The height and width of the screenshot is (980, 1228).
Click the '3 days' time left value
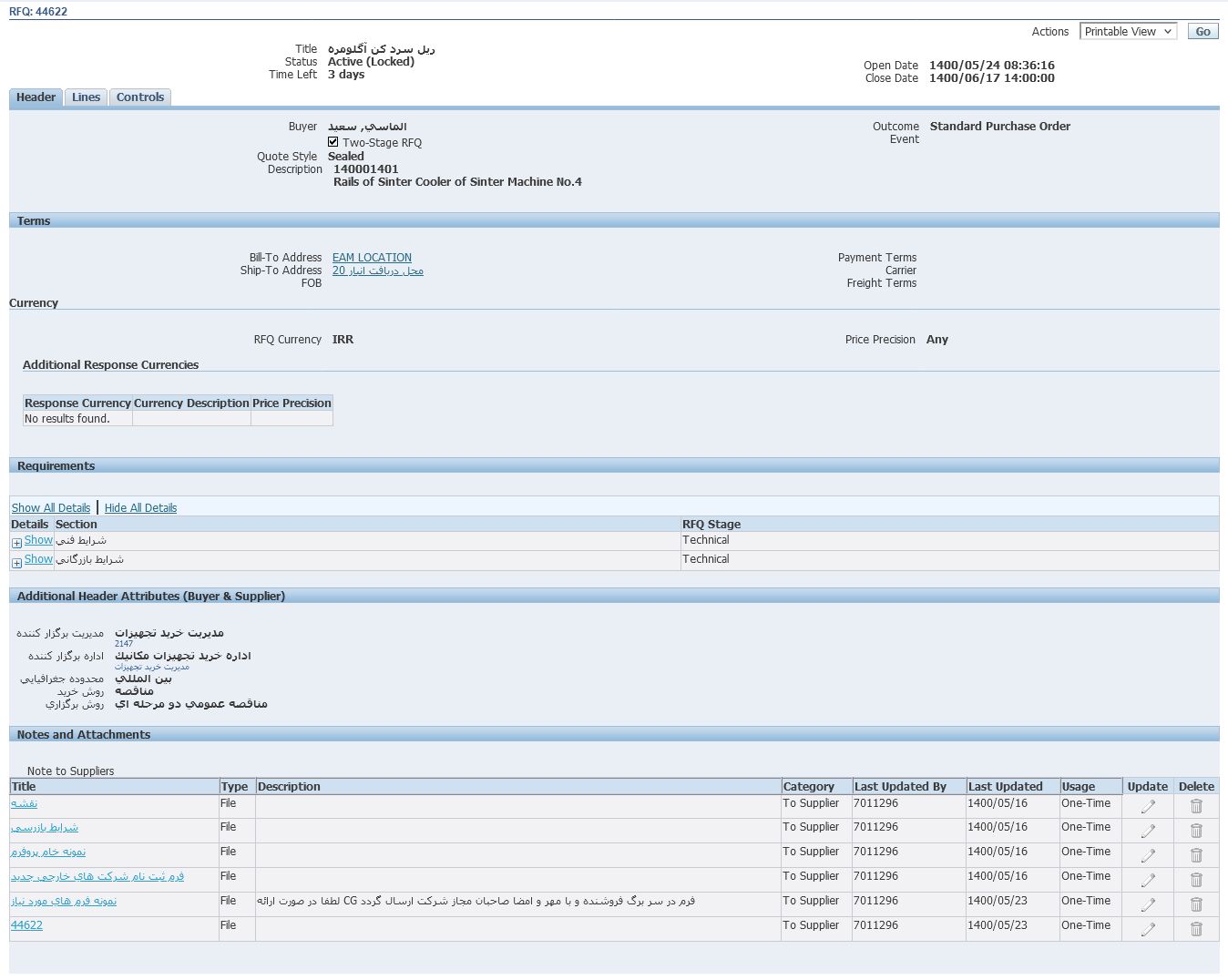tap(346, 75)
